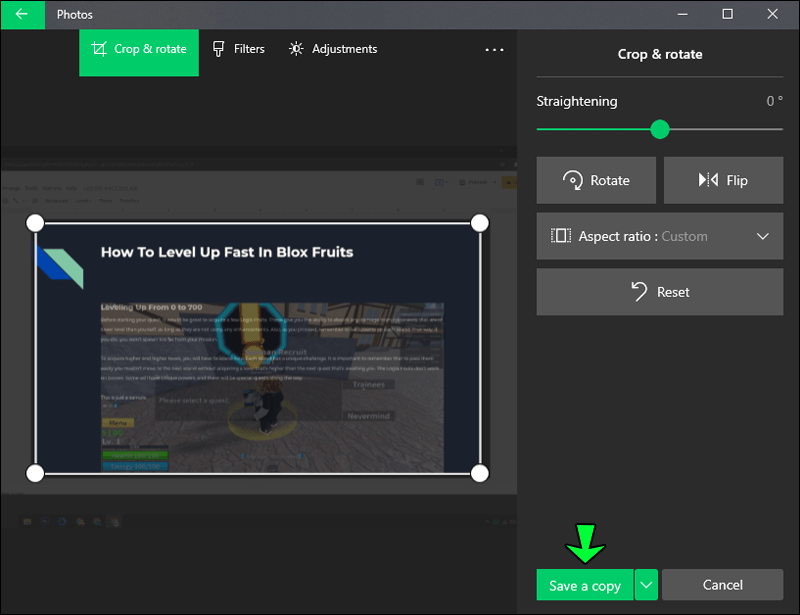Click the Aspect ratio chevron arrow
800x615 pixels.
(x=762, y=236)
